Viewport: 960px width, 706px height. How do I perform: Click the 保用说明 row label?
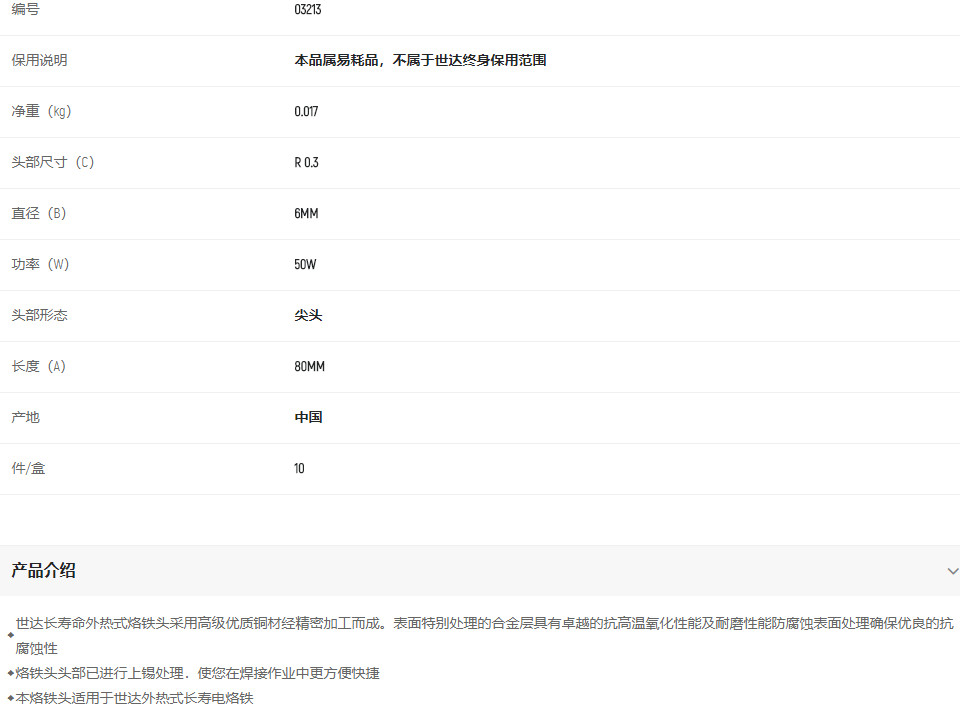pos(40,60)
